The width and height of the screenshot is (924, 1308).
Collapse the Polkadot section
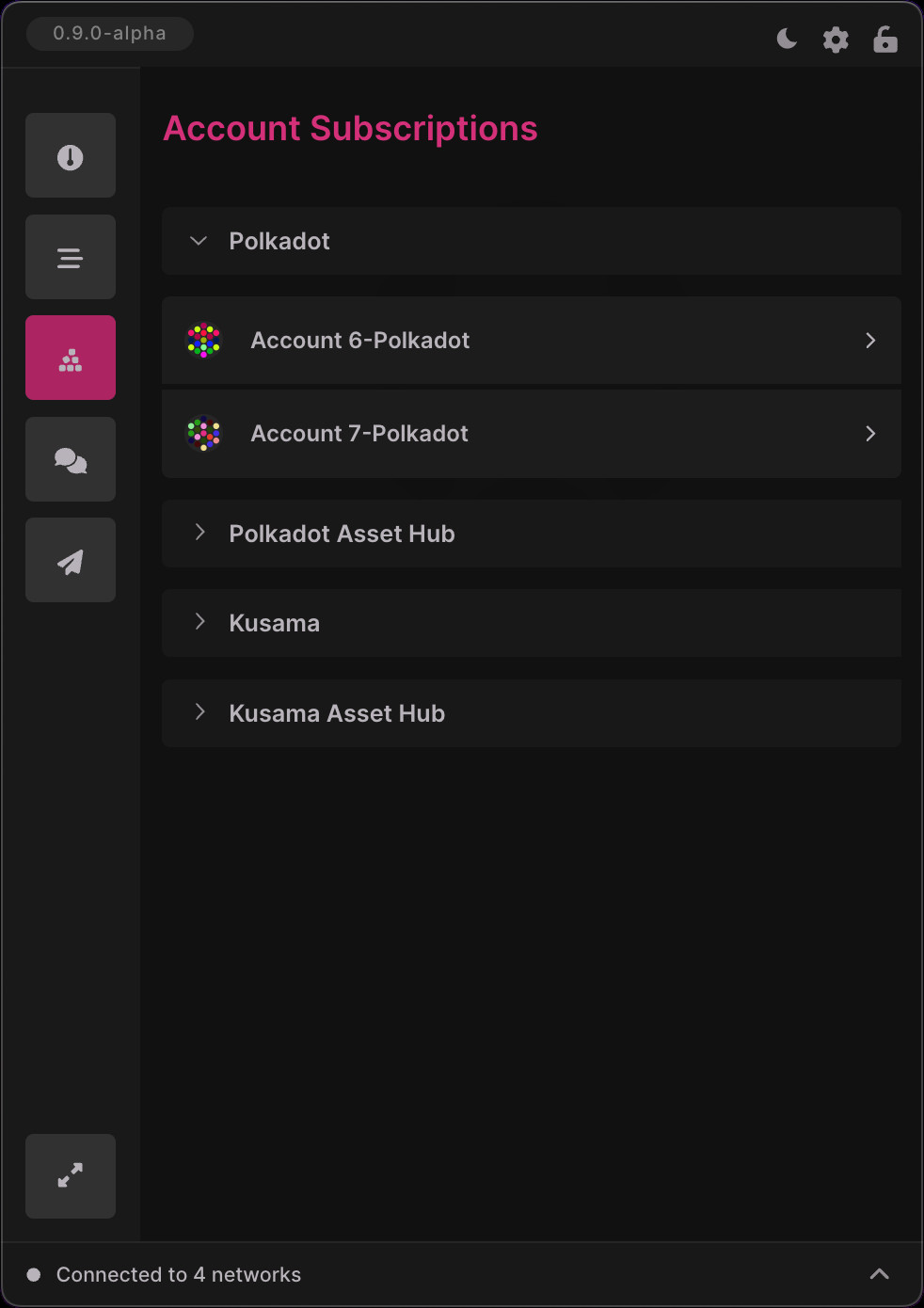point(532,241)
